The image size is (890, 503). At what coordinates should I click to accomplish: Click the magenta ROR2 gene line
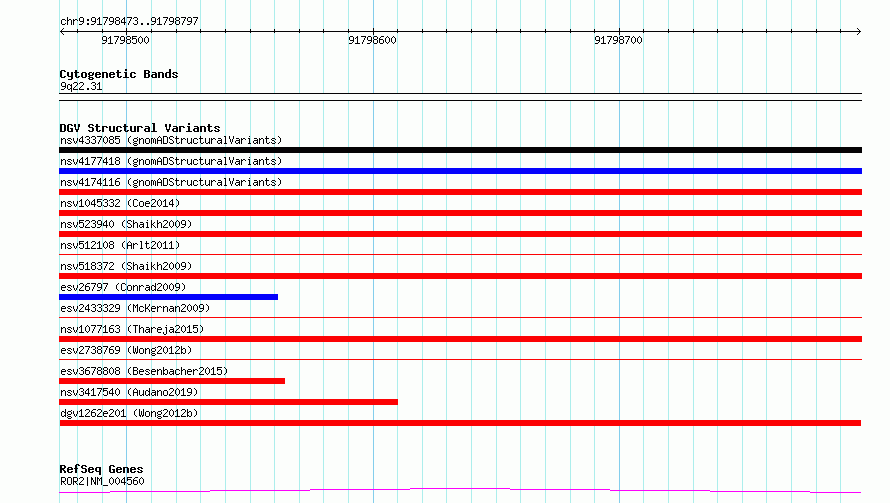[460, 491]
